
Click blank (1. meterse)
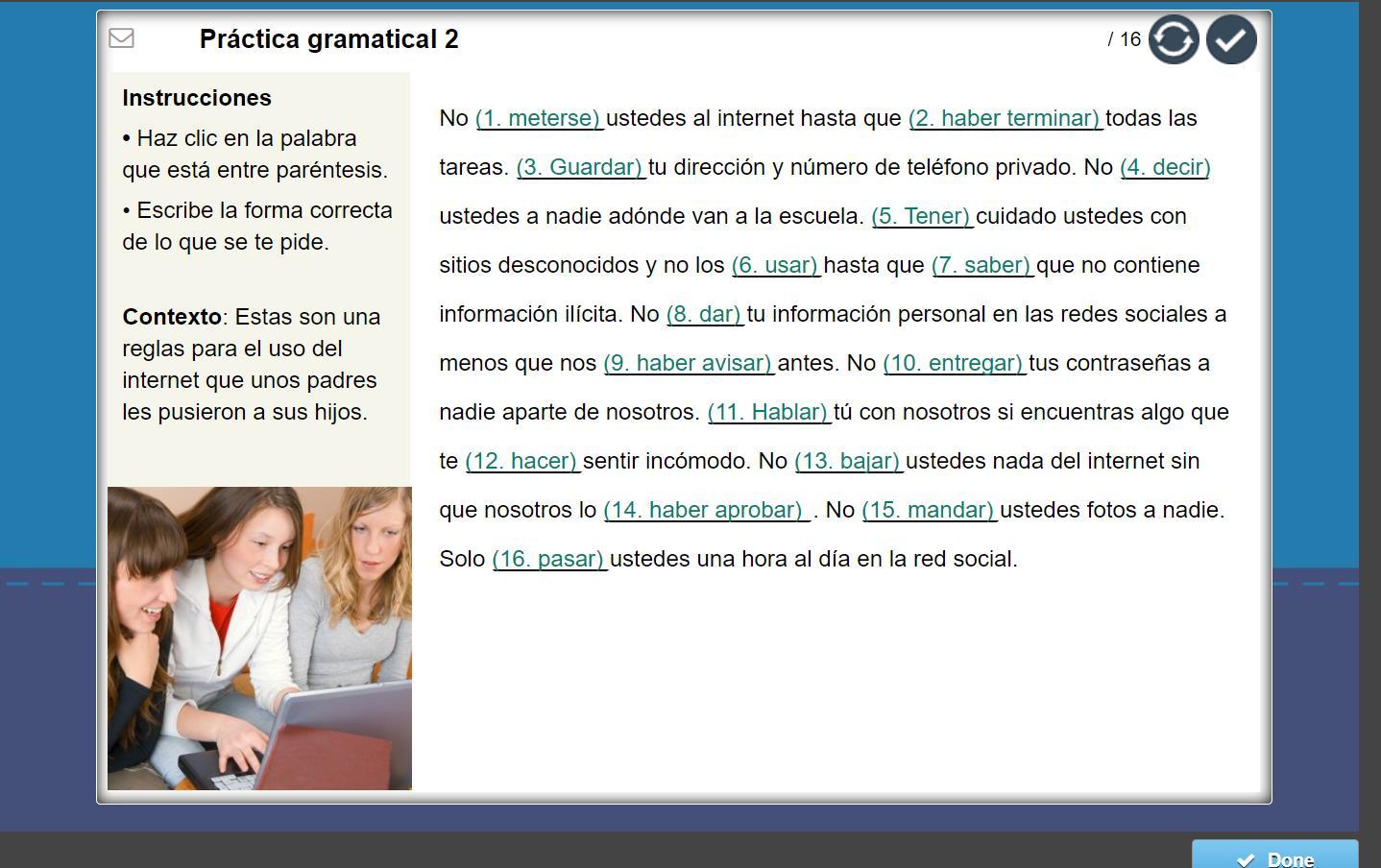point(538,118)
